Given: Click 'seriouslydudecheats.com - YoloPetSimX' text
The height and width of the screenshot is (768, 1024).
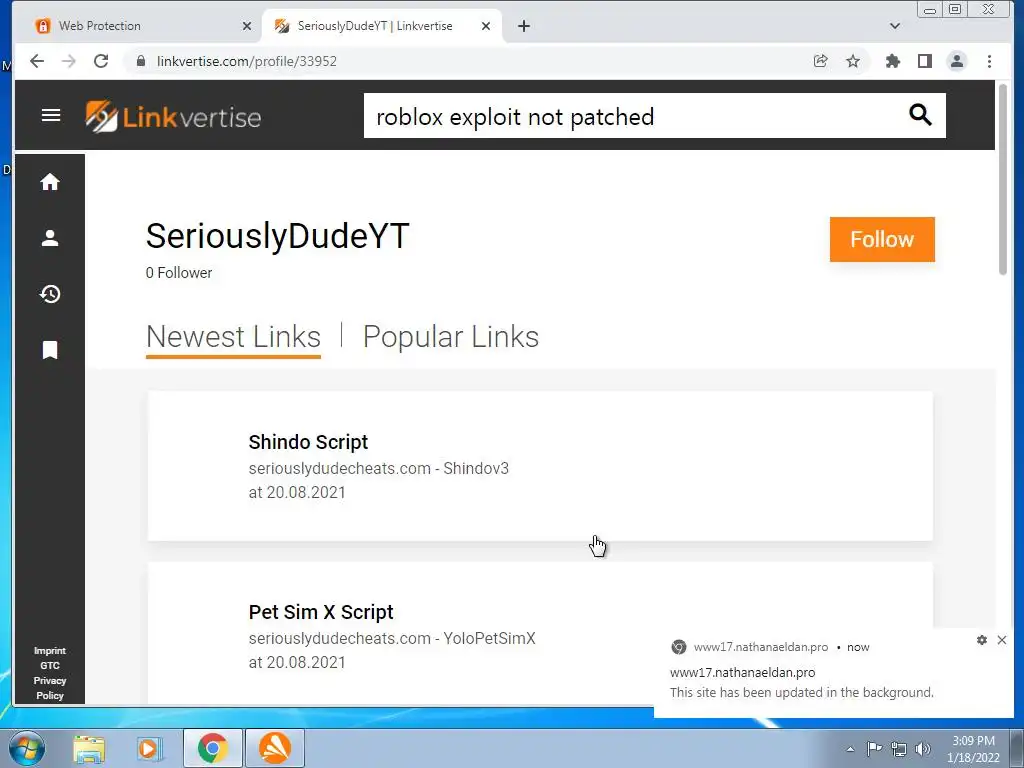Looking at the screenshot, I should coord(392,638).
